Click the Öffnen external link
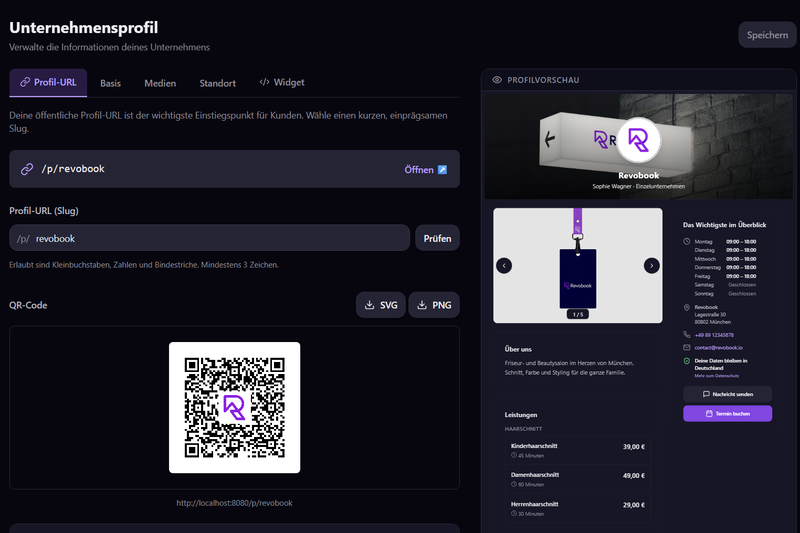This screenshot has width=800, height=533. point(426,169)
